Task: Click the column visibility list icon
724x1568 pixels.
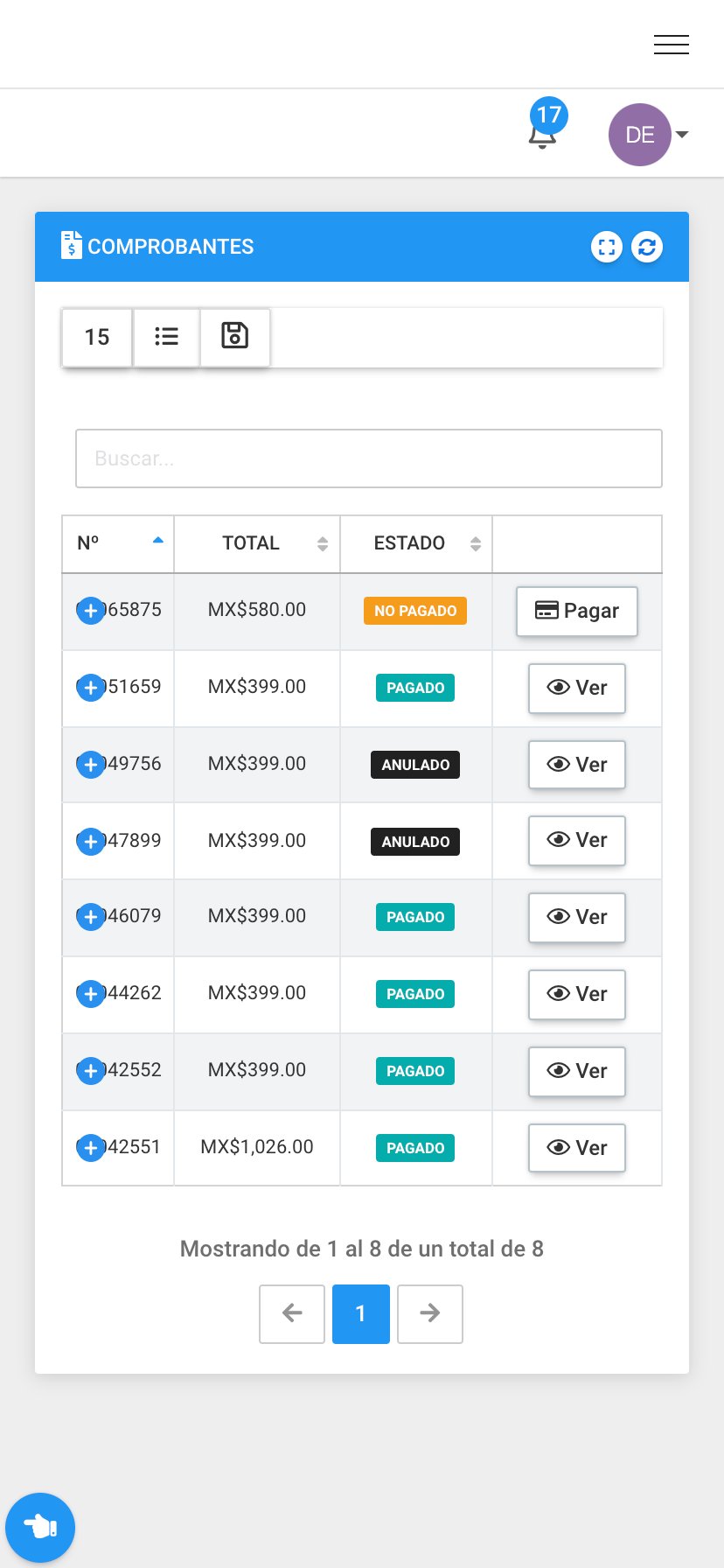Action: coord(166,336)
